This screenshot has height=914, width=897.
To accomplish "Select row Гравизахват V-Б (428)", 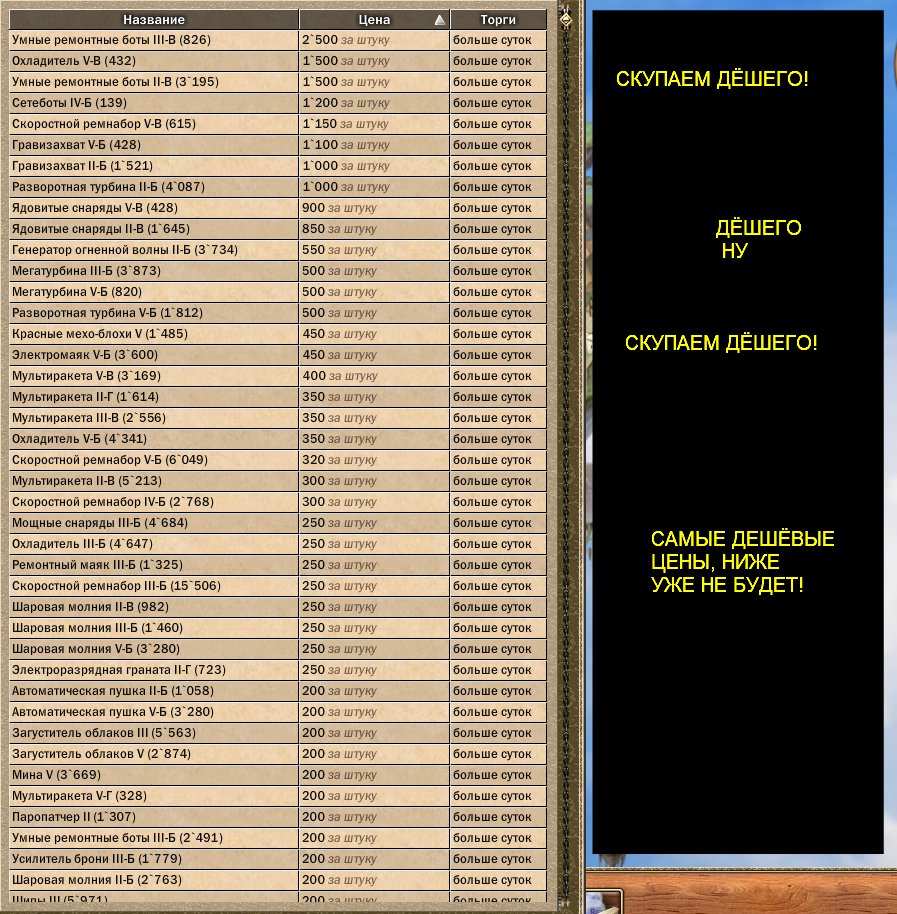I will tap(278, 145).
